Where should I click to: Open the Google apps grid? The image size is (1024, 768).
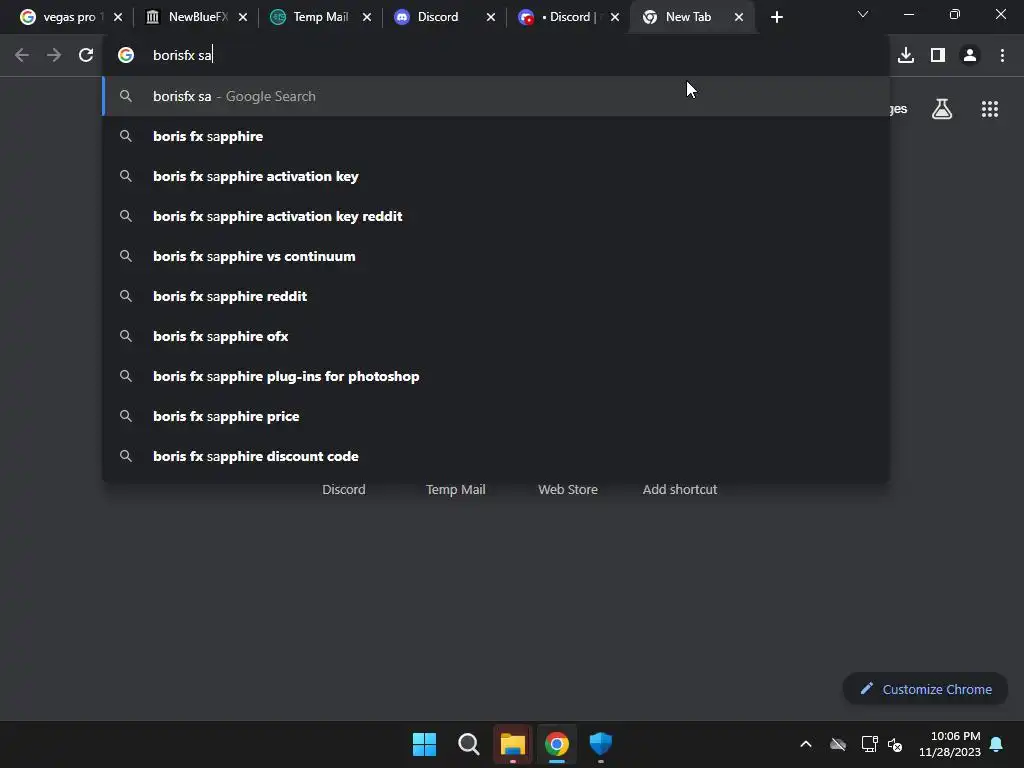(x=990, y=109)
